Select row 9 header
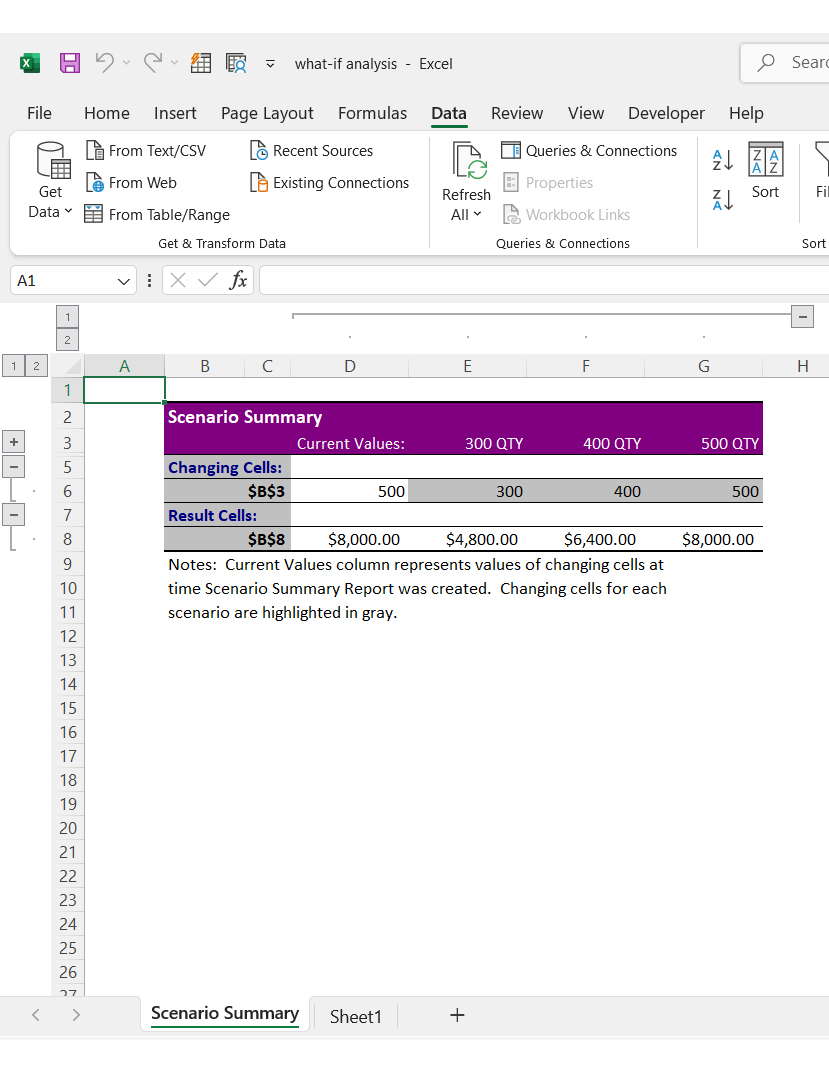 [67, 564]
